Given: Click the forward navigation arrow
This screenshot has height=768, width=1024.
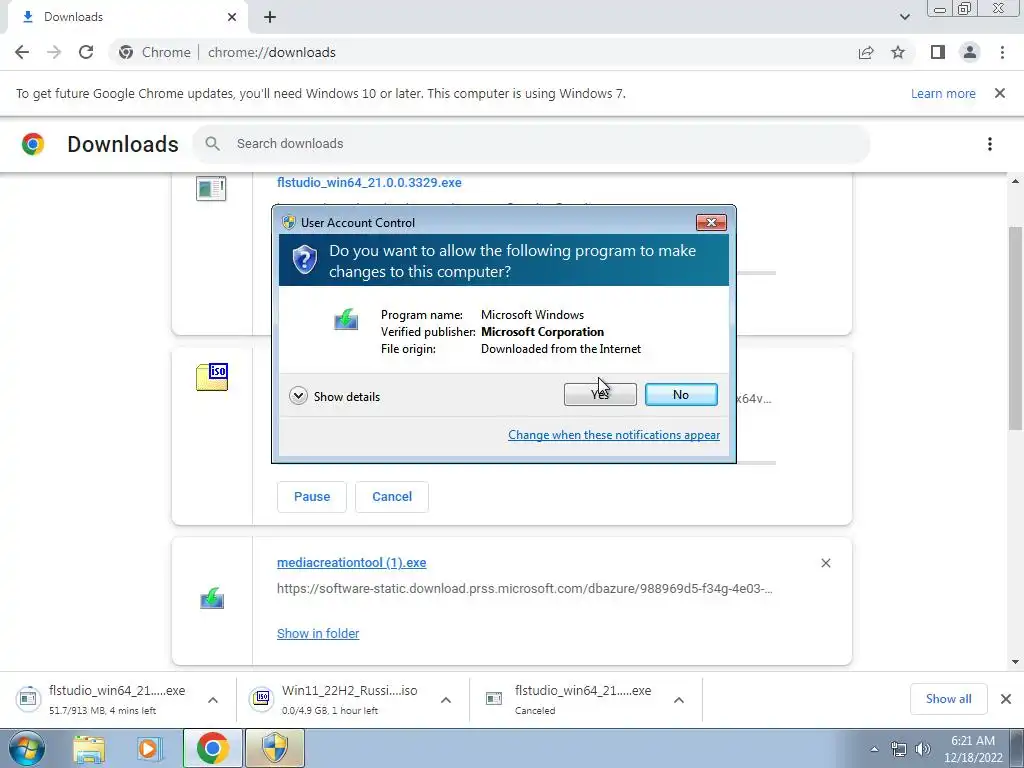Looking at the screenshot, I should 54,52.
